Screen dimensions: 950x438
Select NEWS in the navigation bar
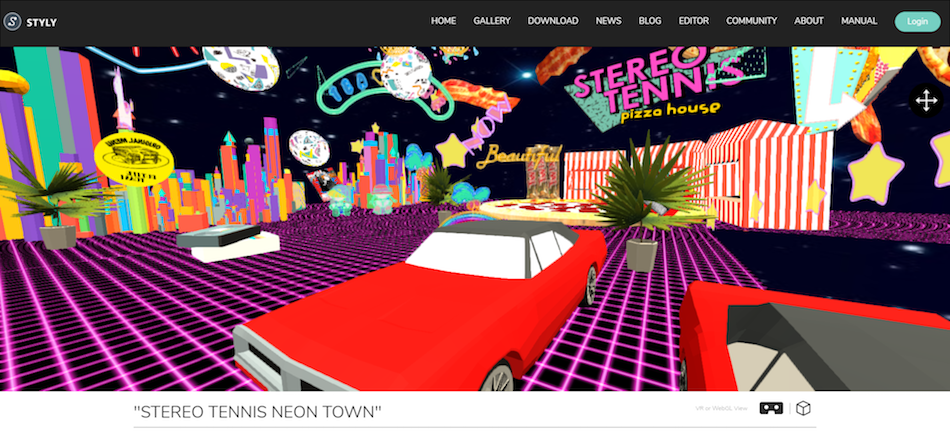(608, 21)
